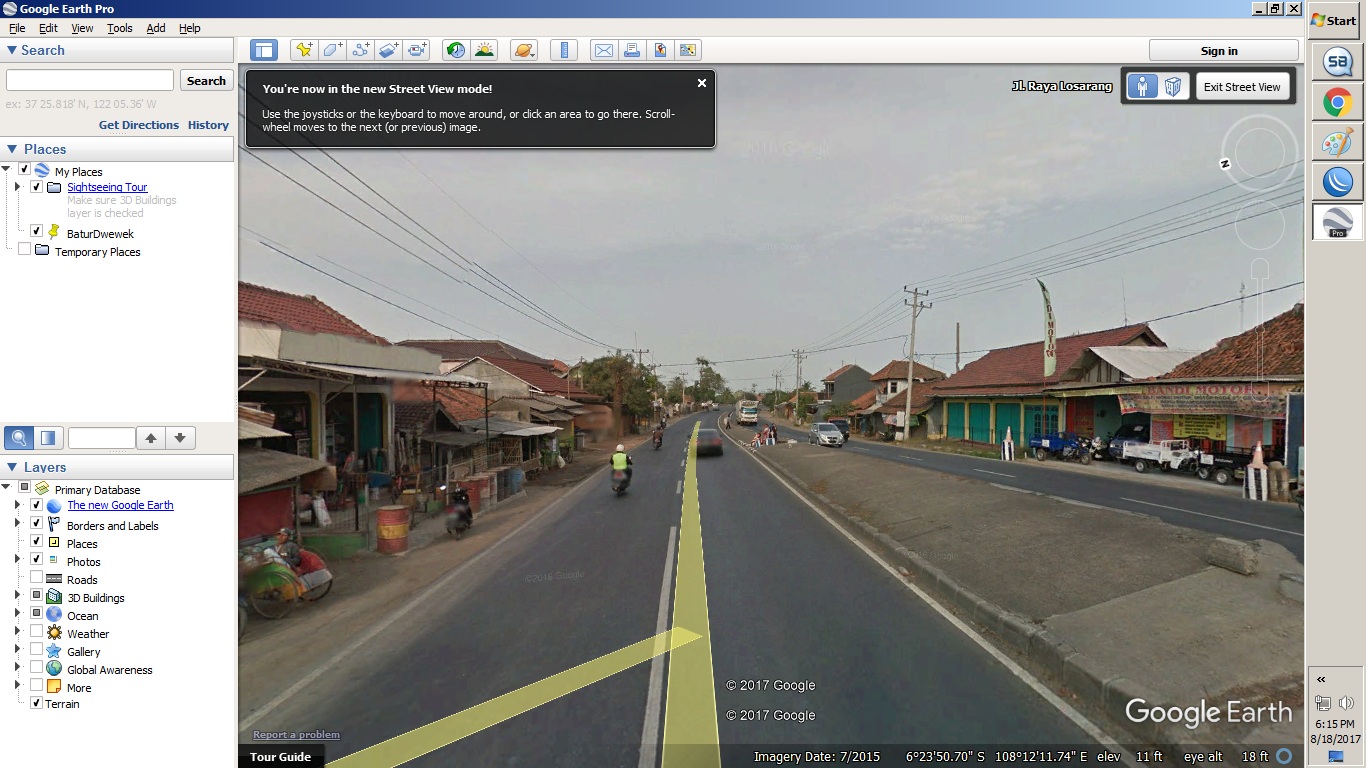Open the planet switcher (Earth, Sky, Mars)
Screen dimensions: 1366x768
click(x=524, y=50)
